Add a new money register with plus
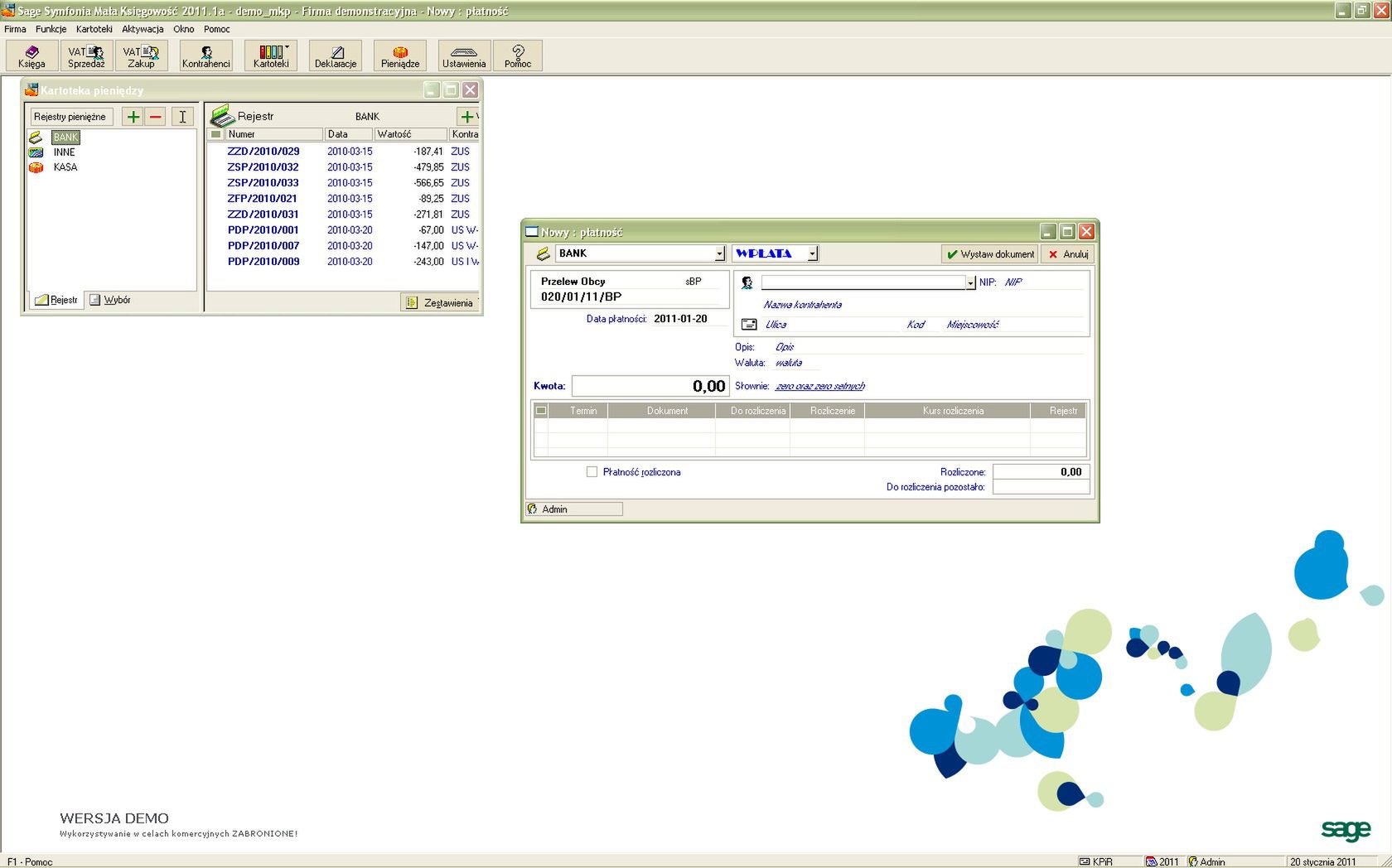The width and height of the screenshot is (1392, 868). pyautogui.click(x=133, y=117)
